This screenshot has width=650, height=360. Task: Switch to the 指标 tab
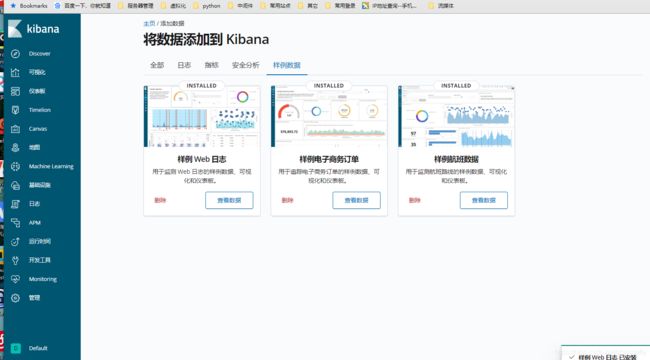click(x=211, y=65)
